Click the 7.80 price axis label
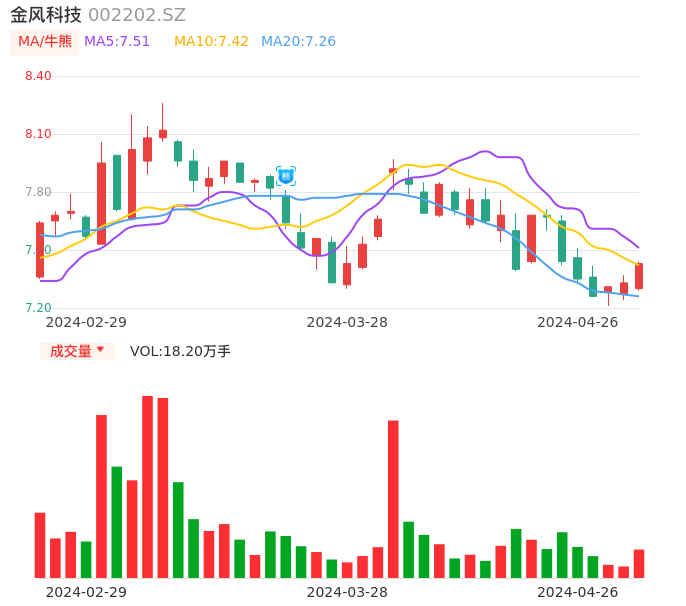 pyautogui.click(x=38, y=192)
